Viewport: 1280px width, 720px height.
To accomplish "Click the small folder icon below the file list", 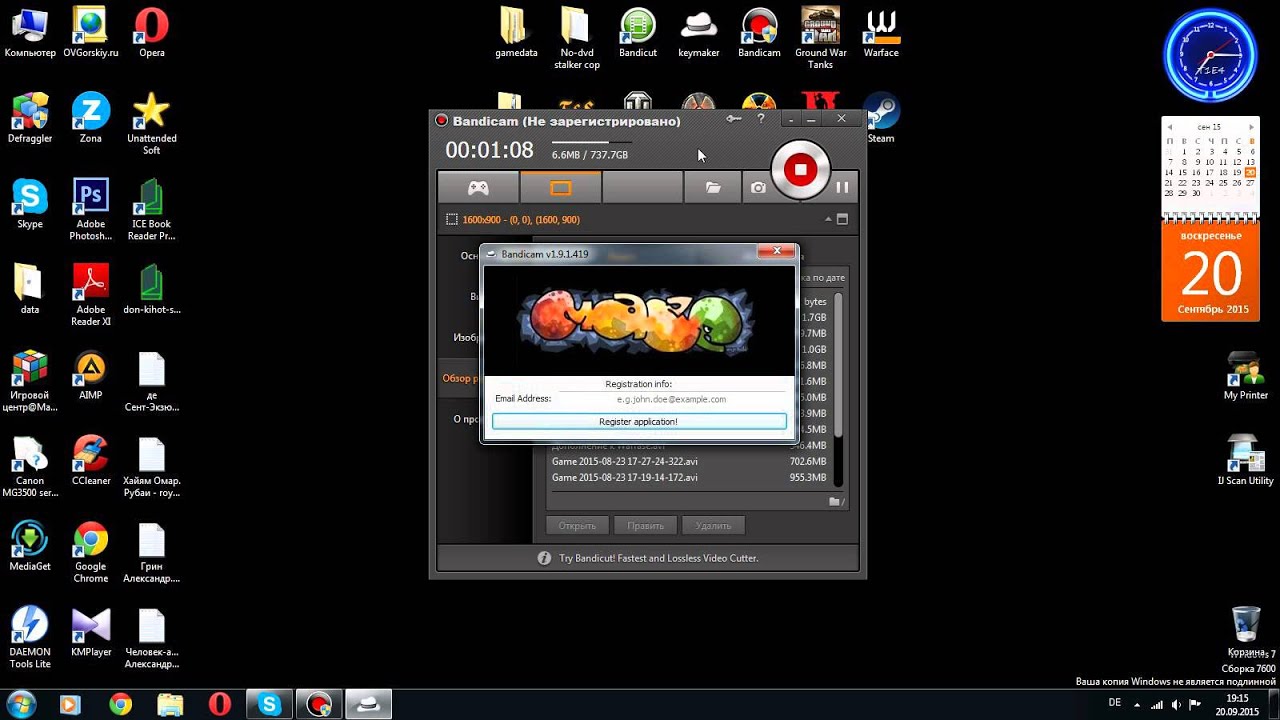I will pyautogui.click(x=835, y=502).
